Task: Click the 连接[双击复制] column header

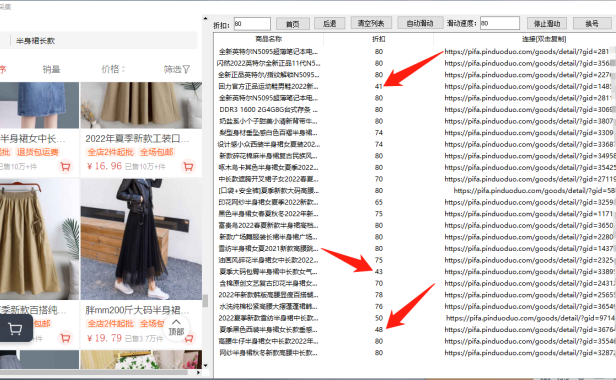Action: pos(544,39)
